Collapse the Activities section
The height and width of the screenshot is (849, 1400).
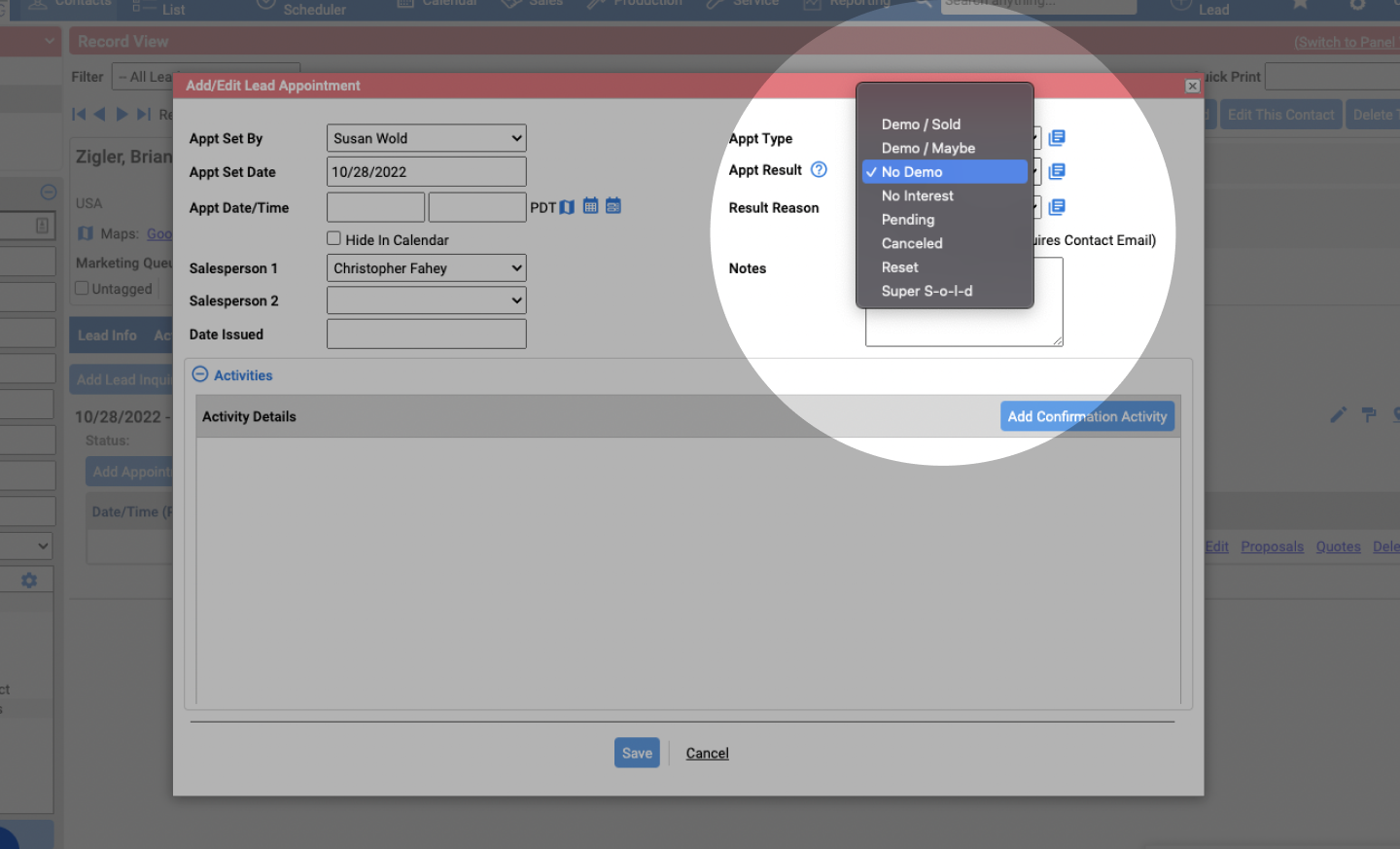200,374
